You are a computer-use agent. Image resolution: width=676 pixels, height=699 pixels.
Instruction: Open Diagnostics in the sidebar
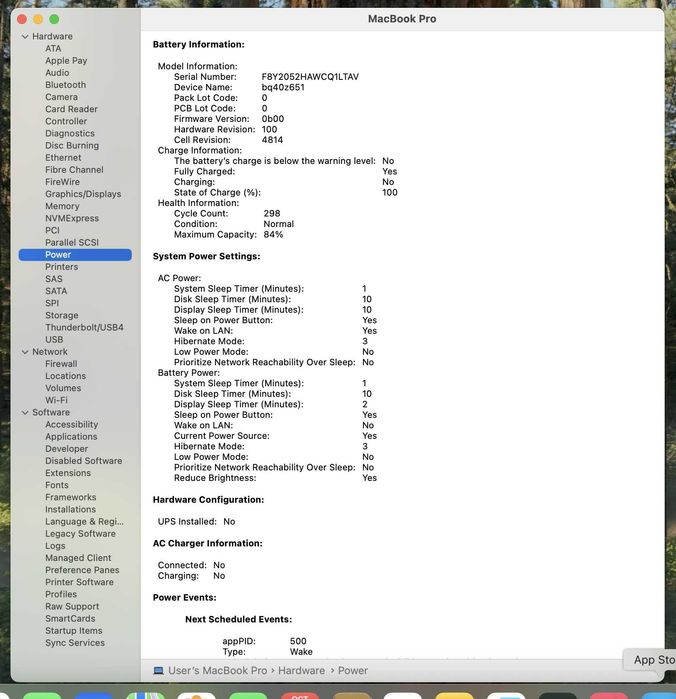(x=70, y=133)
